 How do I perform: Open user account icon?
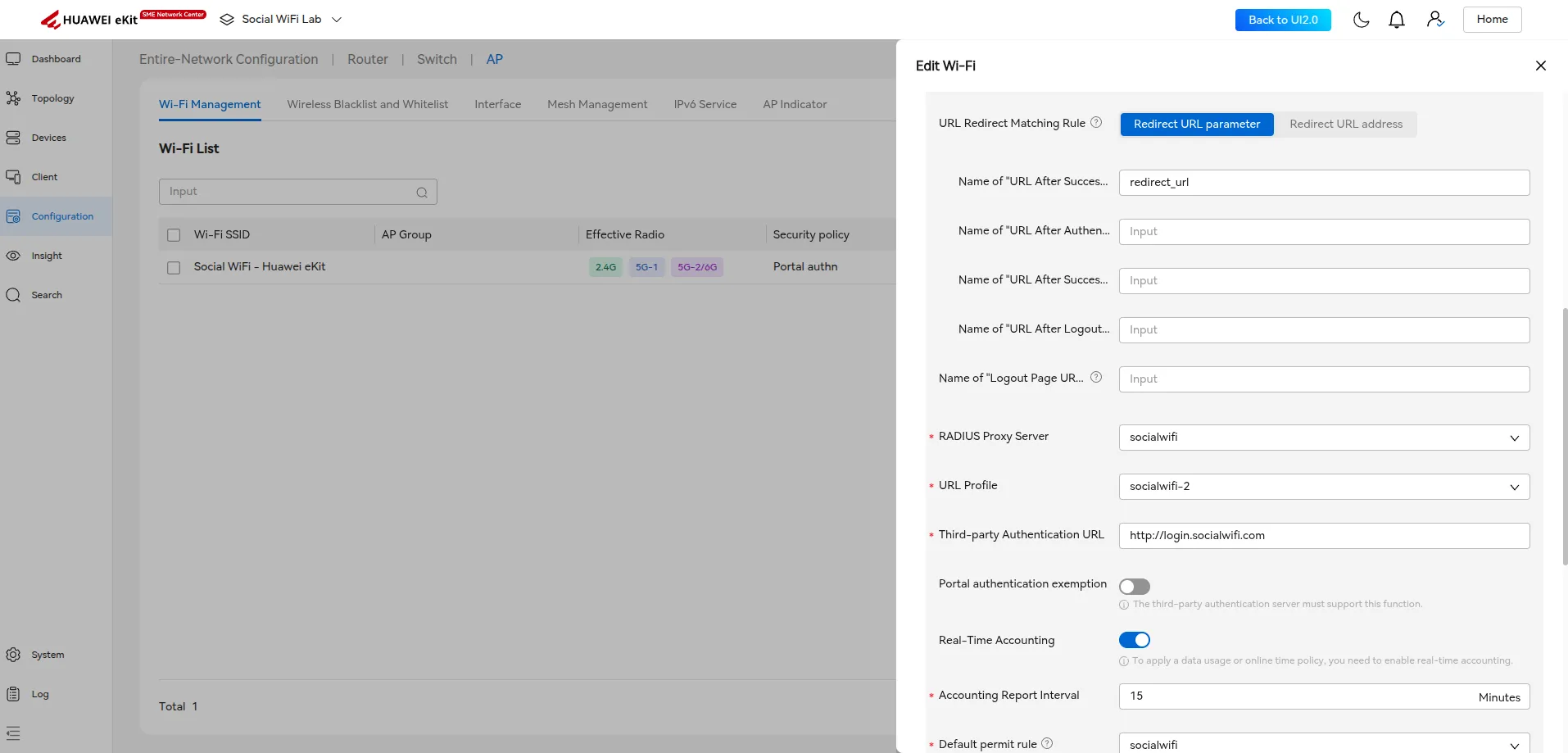coord(1435,20)
